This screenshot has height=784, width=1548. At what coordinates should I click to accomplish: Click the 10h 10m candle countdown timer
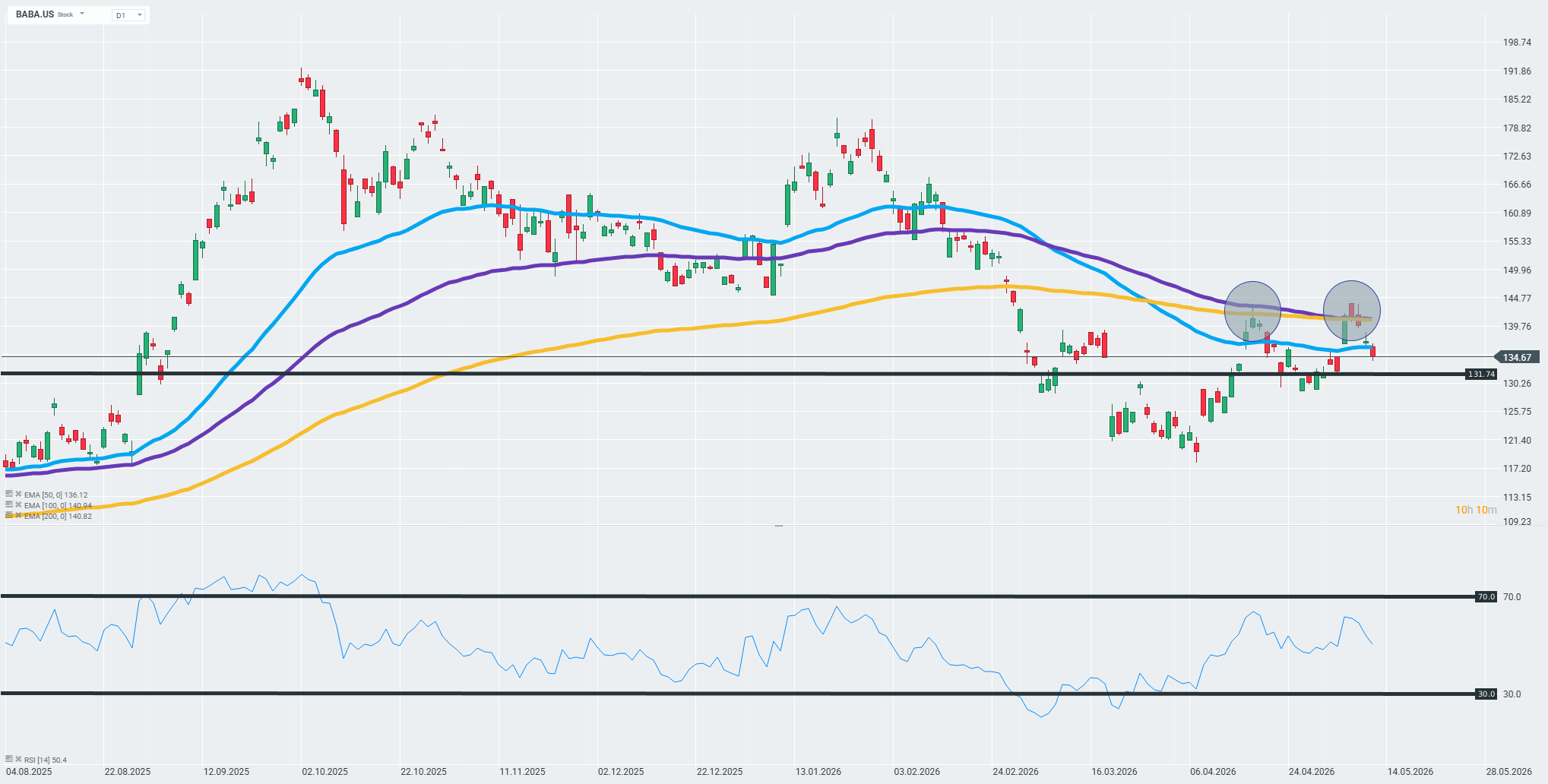tap(1476, 510)
